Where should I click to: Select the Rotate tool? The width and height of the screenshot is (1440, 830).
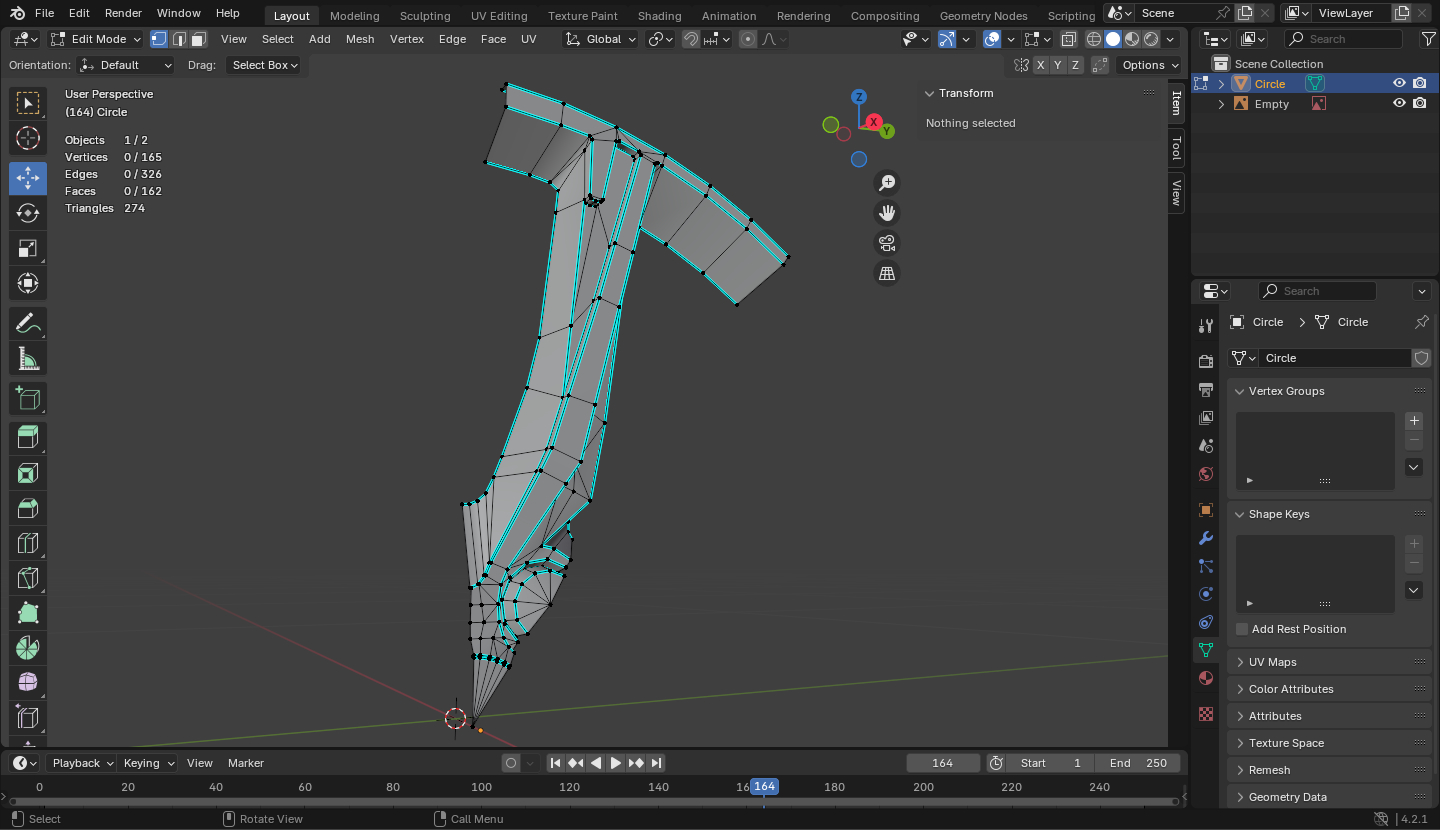click(28, 213)
